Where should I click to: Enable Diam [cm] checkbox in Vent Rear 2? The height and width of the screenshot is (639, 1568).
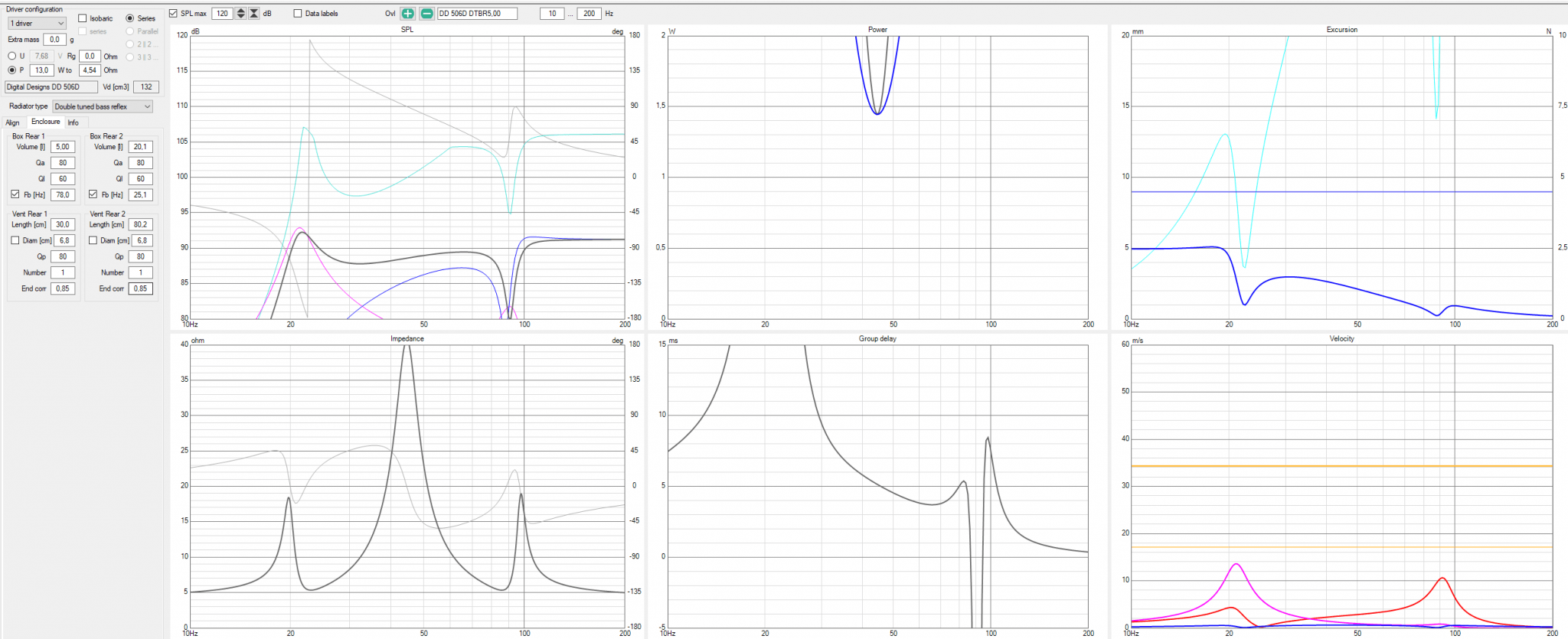click(93, 240)
